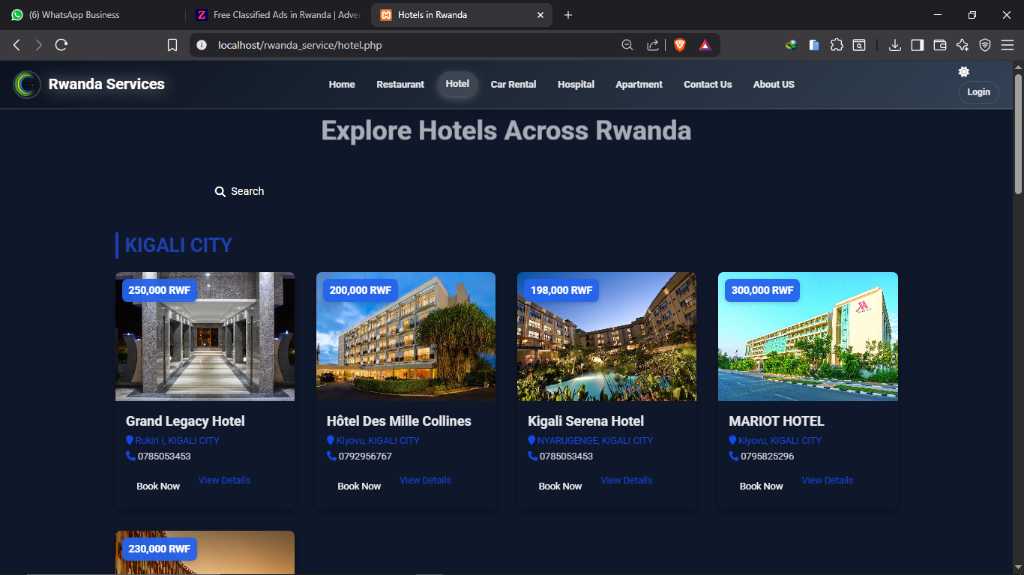Open a new browser tab with plus
This screenshot has width=1024, height=575.
pos(568,14)
